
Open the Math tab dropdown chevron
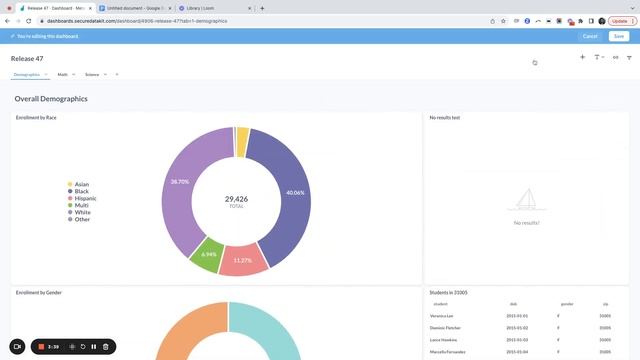click(x=73, y=75)
